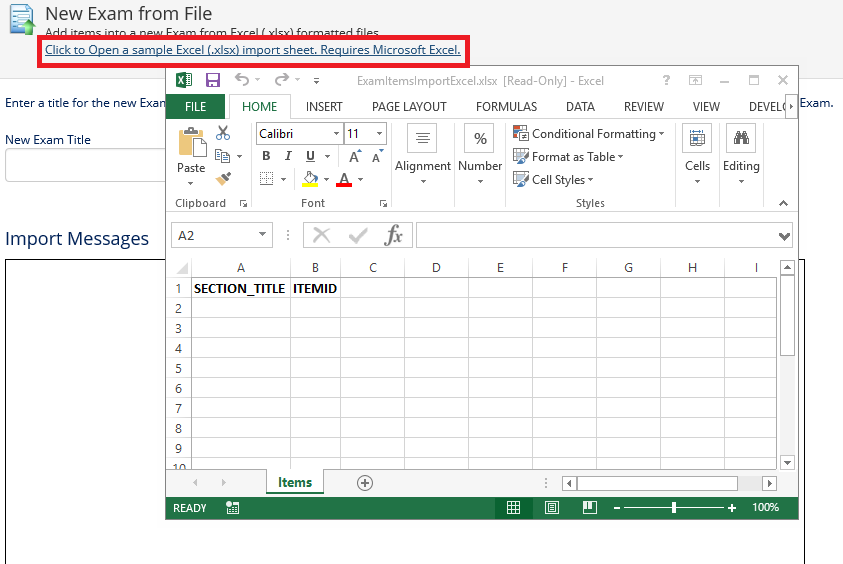This screenshot has width=843, height=564.
Task: Open the Name Box dropdown arrow
Action: 263,235
